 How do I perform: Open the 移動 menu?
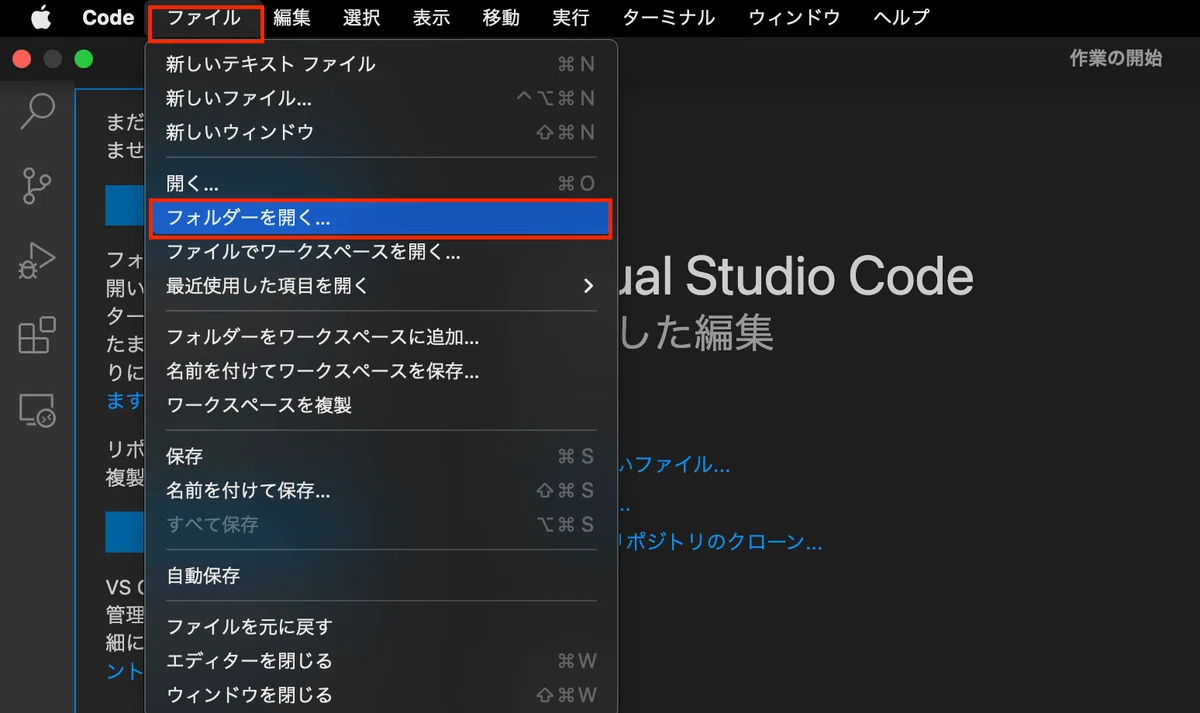[x=501, y=18]
